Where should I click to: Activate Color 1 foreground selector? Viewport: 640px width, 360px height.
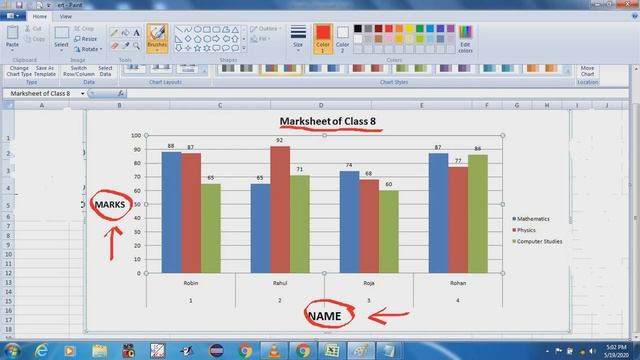322,39
